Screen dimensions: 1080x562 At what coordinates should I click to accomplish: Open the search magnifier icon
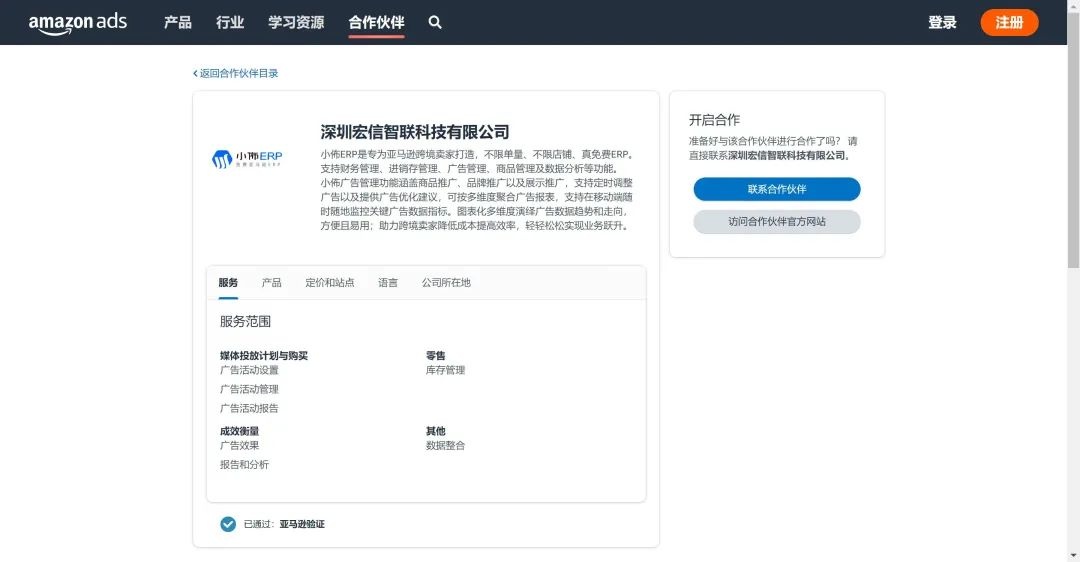pyautogui.click(x=435, y=22)
